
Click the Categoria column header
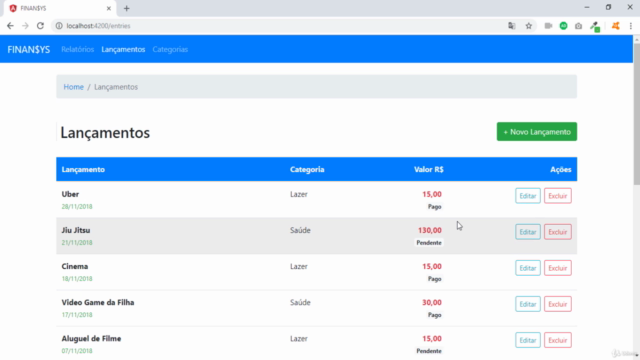307,169
